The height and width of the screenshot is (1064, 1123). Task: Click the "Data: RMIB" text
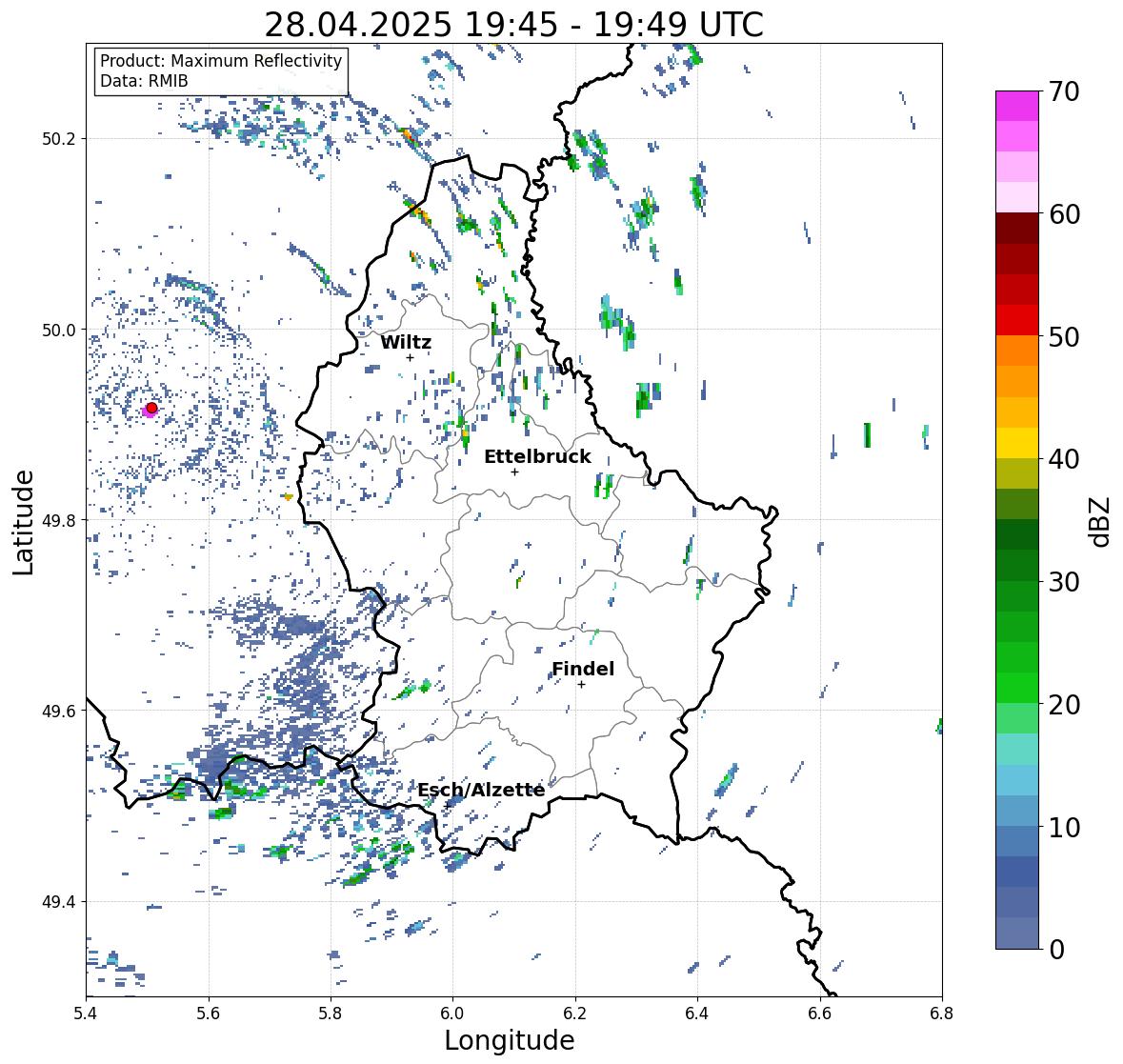click(x=144, y=81)
